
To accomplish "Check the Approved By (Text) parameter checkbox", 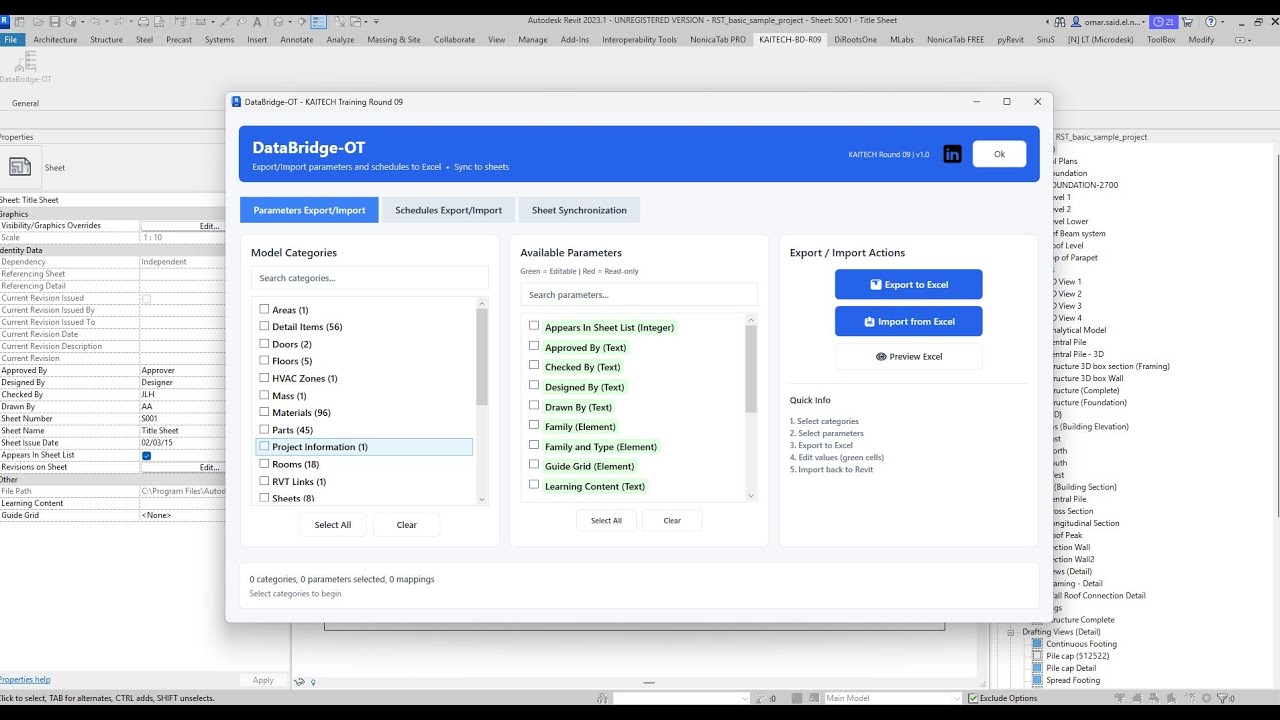I will [x=534, y=346].
